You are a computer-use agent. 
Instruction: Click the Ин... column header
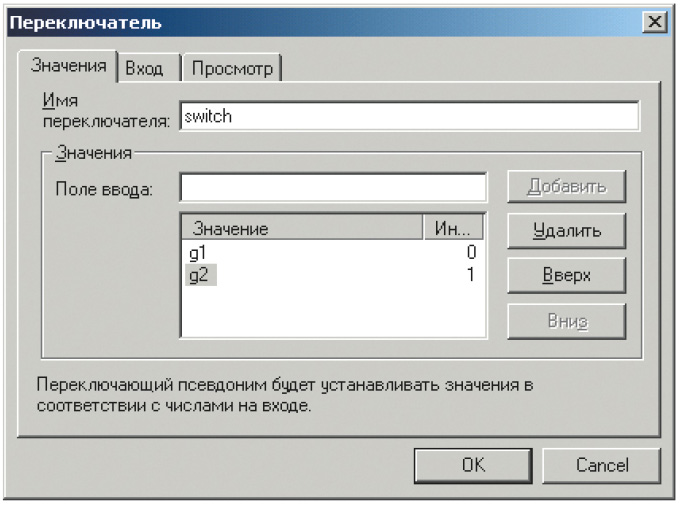(453, 228)
